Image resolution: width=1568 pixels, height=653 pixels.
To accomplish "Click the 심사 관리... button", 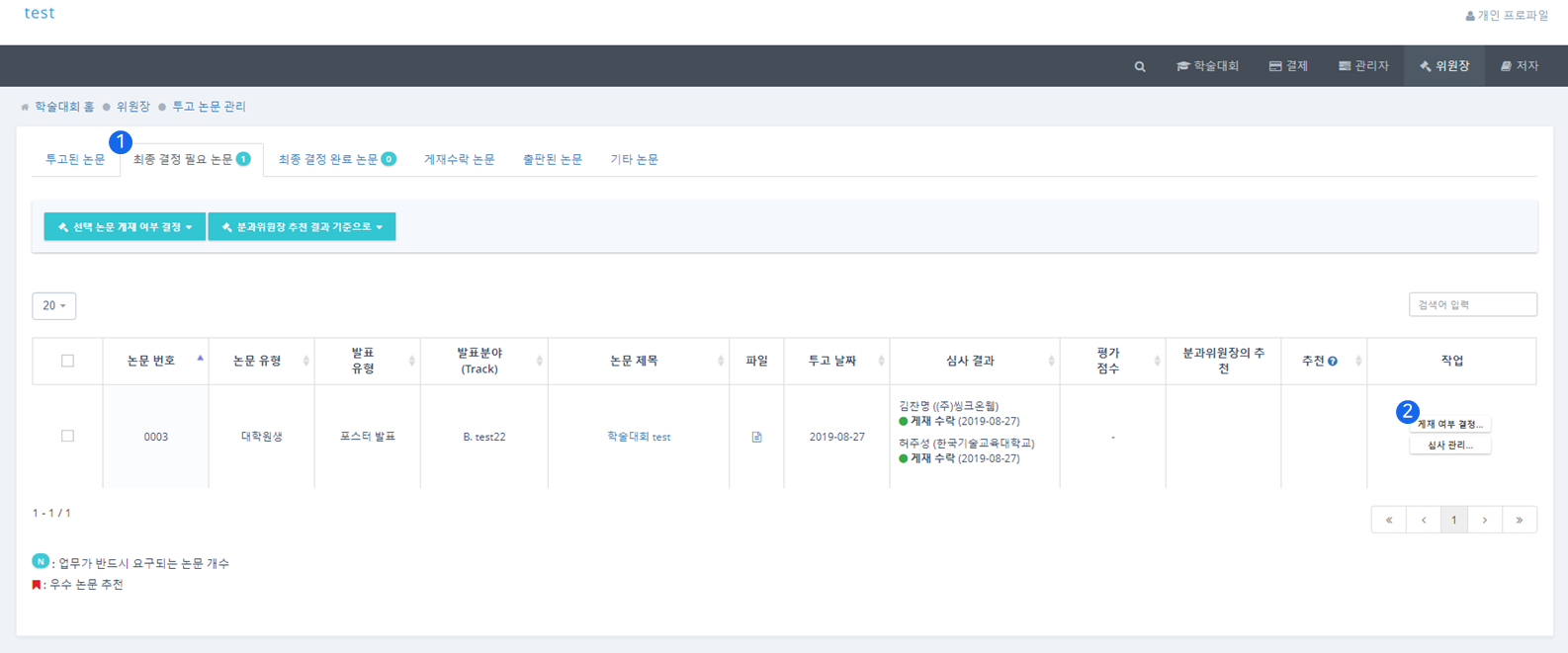I will coord(1450,446).
